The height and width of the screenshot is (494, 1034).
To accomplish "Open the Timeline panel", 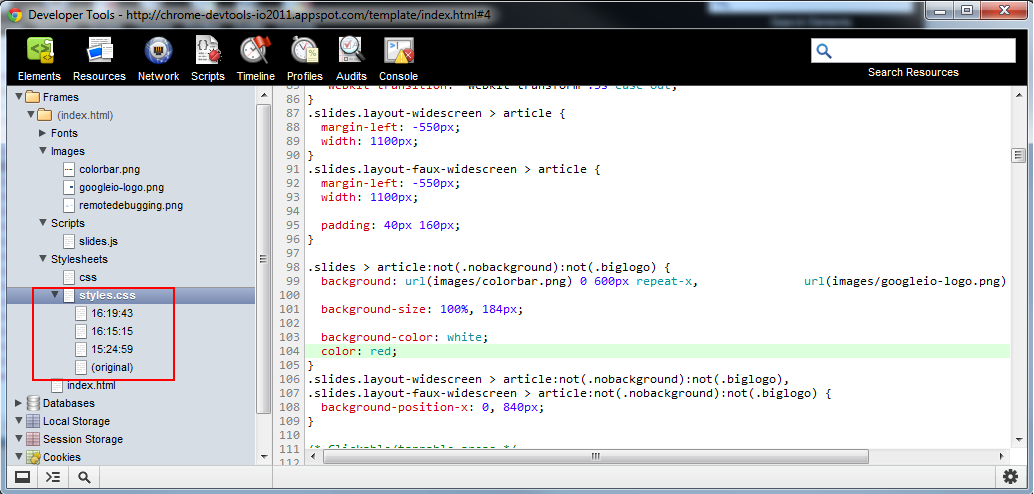I will click(256, 59).
